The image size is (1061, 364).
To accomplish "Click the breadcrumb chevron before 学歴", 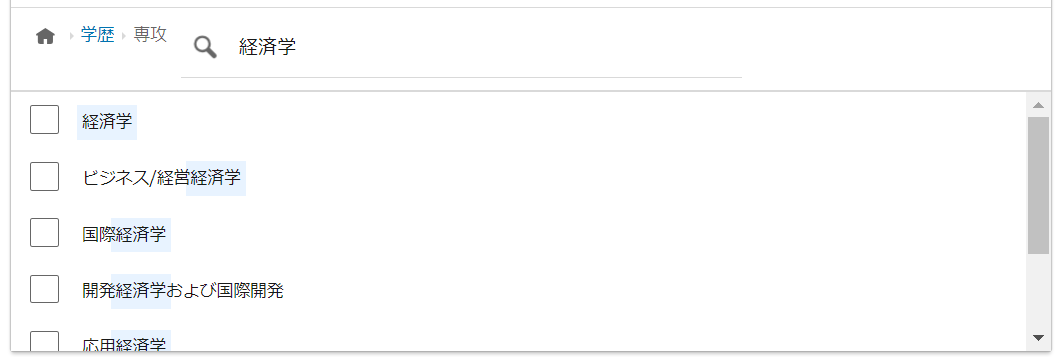I will click(71, 37).
